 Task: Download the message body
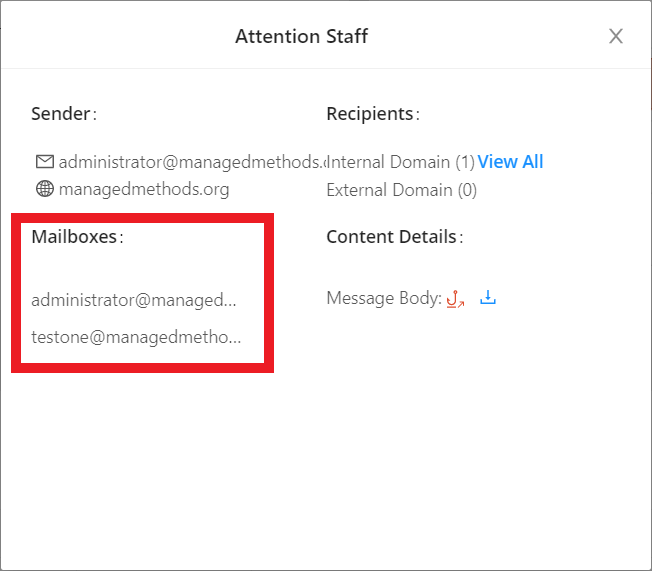coord(488,297)
